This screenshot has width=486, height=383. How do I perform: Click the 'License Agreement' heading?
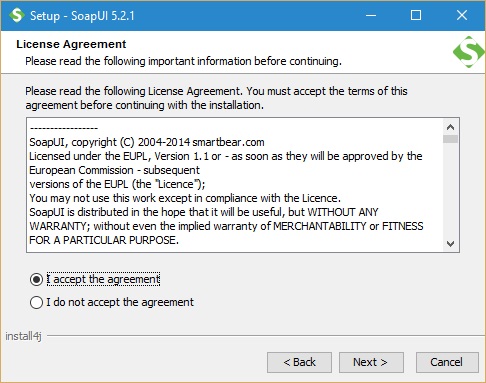coord(71,44)
